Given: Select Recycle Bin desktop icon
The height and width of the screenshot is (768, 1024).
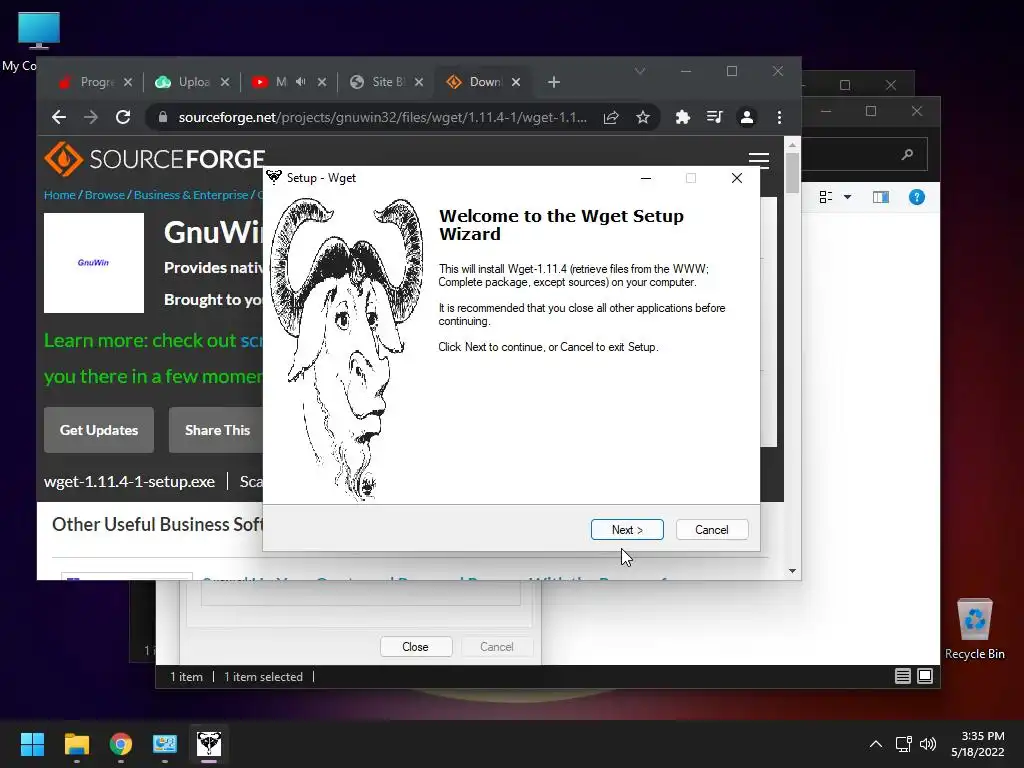Looking at the screenshot, I should click(x=974, y=629).
